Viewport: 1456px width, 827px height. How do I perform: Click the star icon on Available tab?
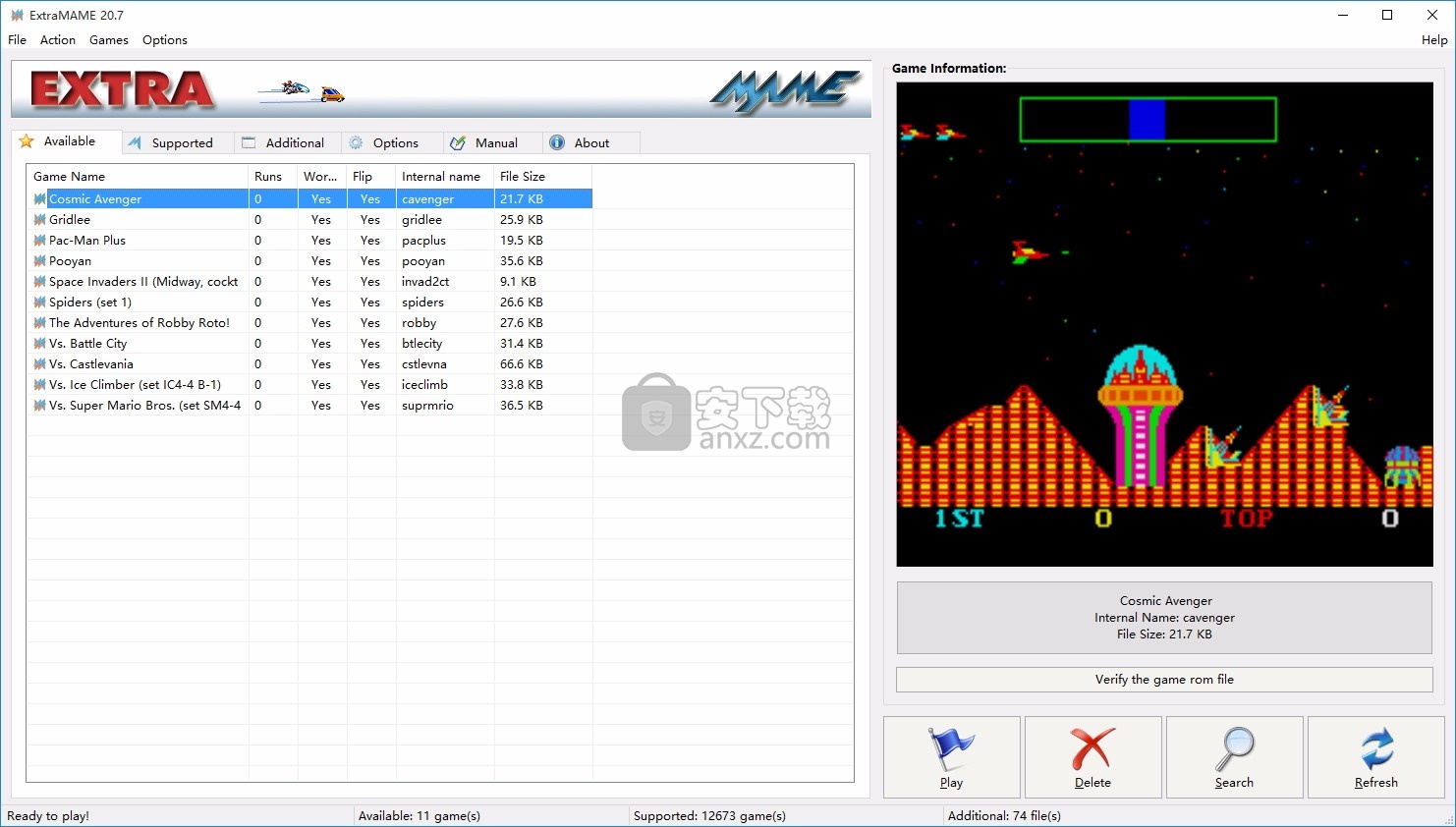pos(27,141)
